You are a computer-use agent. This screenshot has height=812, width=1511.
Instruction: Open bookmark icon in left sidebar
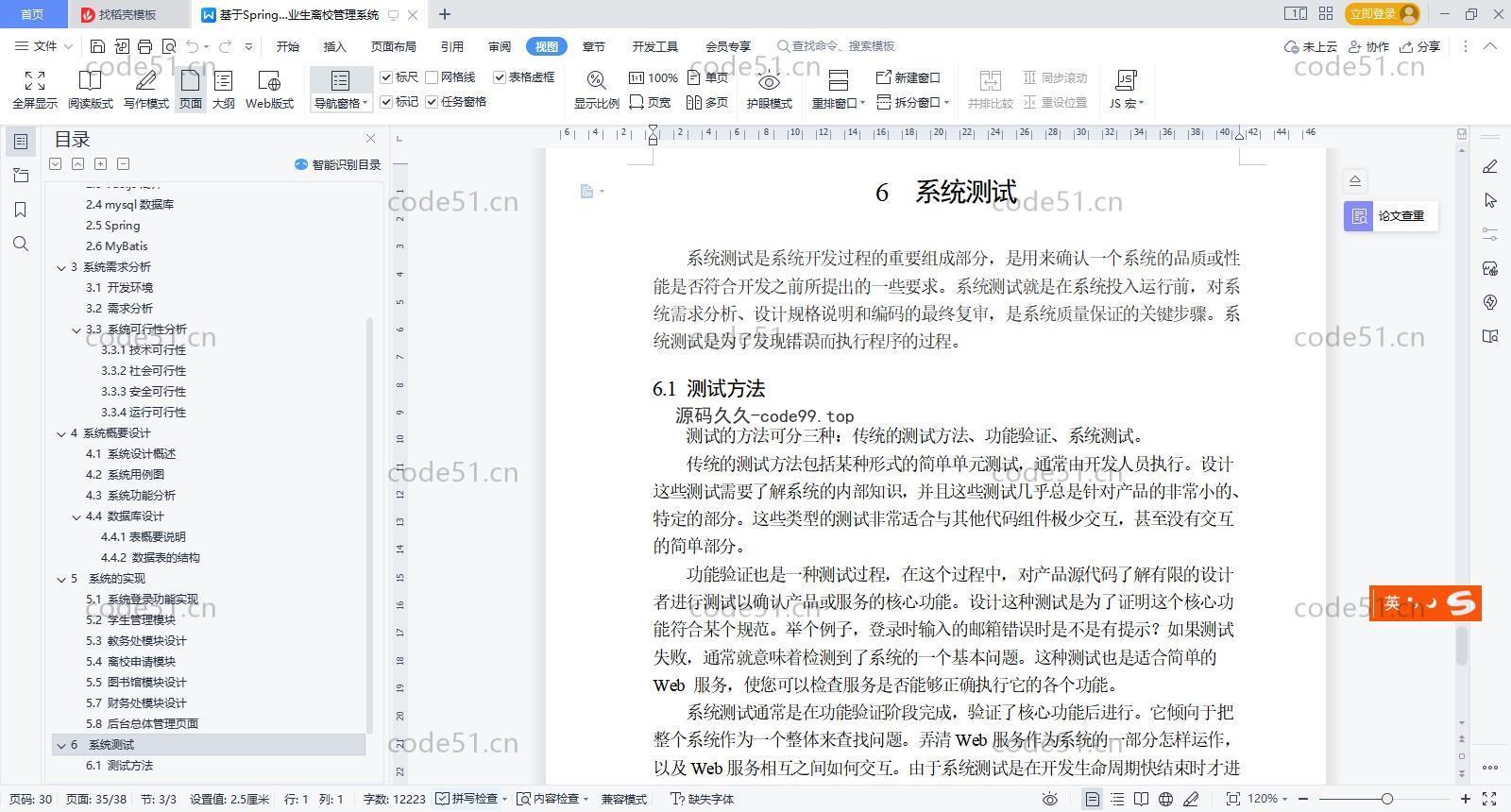[21, 210]
